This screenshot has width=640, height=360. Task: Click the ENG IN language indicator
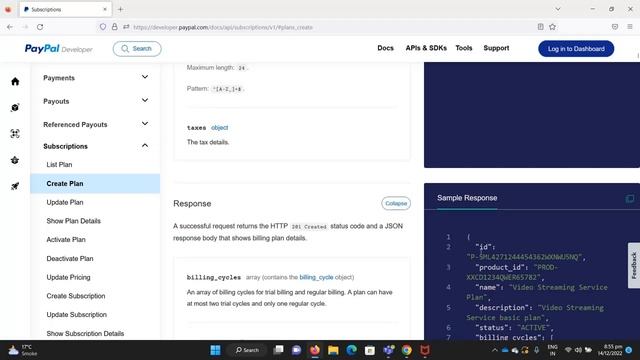point(552,350)
